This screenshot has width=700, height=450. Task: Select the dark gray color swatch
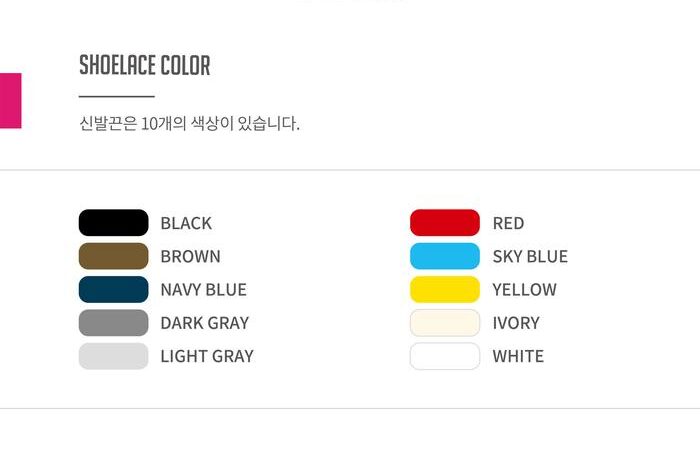click(113, 323)
